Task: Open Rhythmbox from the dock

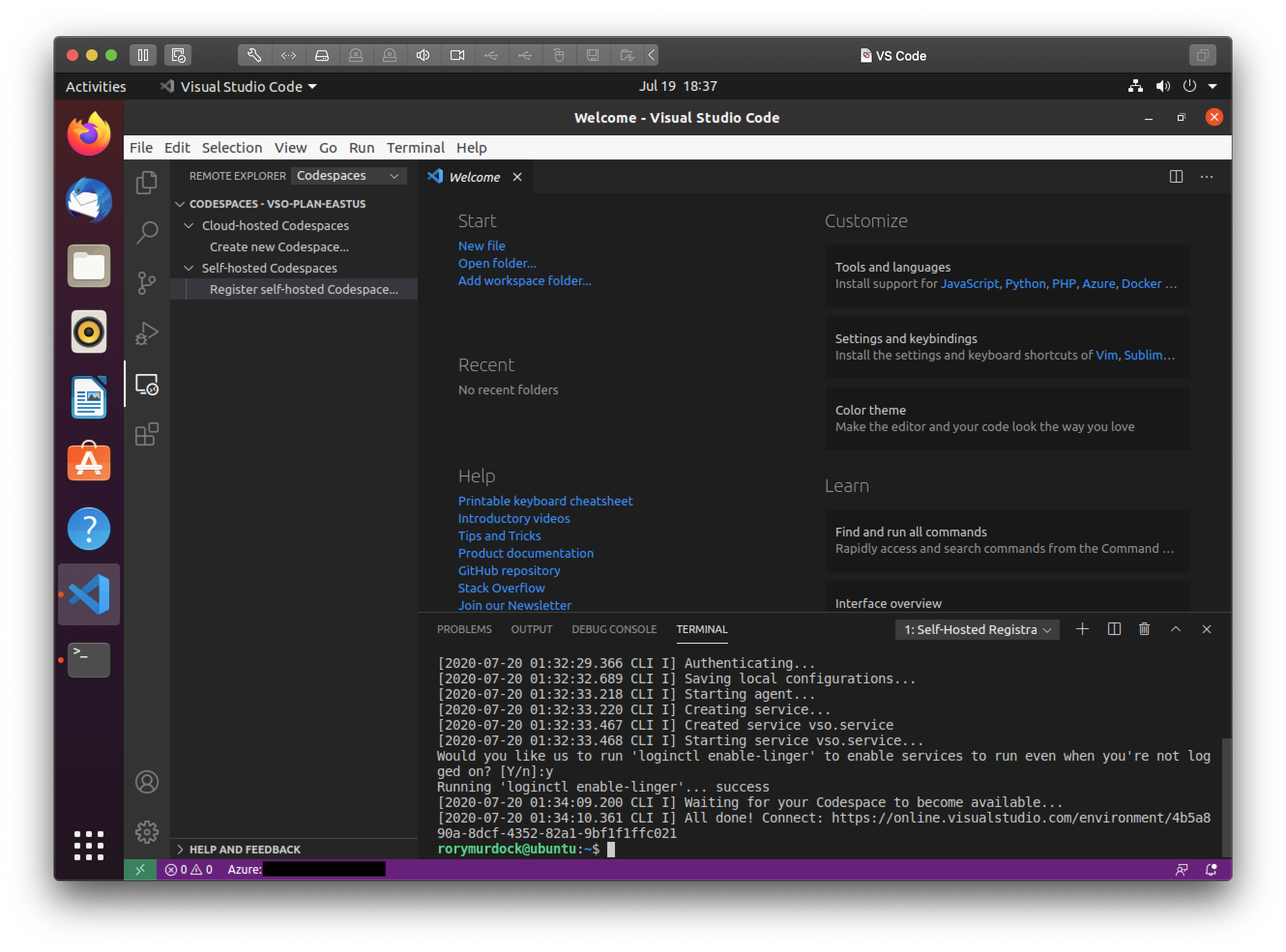Action: (89, 332)
